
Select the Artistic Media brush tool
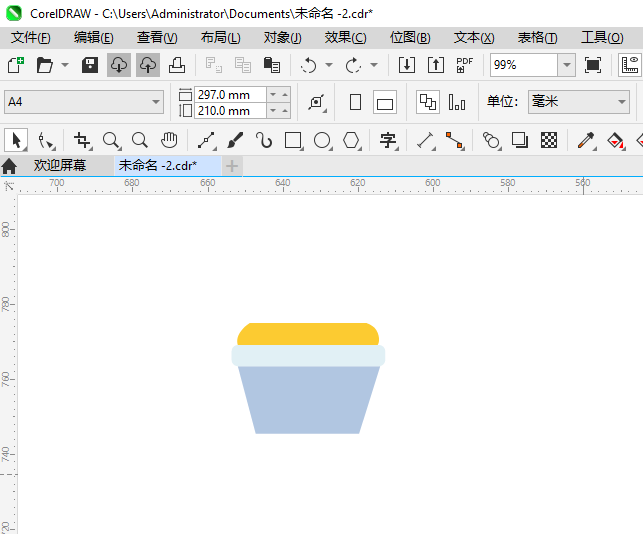(x=235, y=141)
